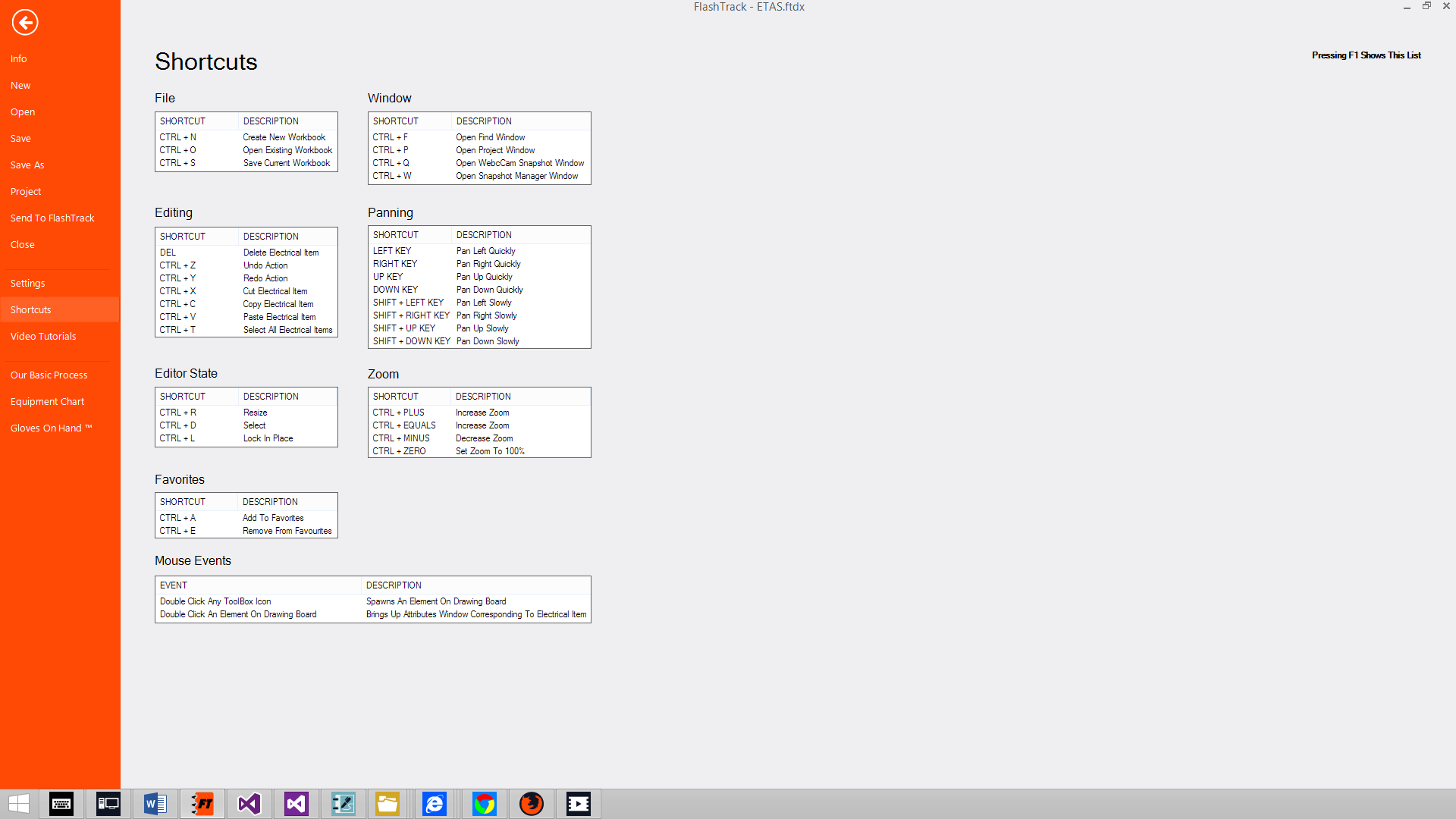Select the Delete Electrical Item row

coord(246,253)
